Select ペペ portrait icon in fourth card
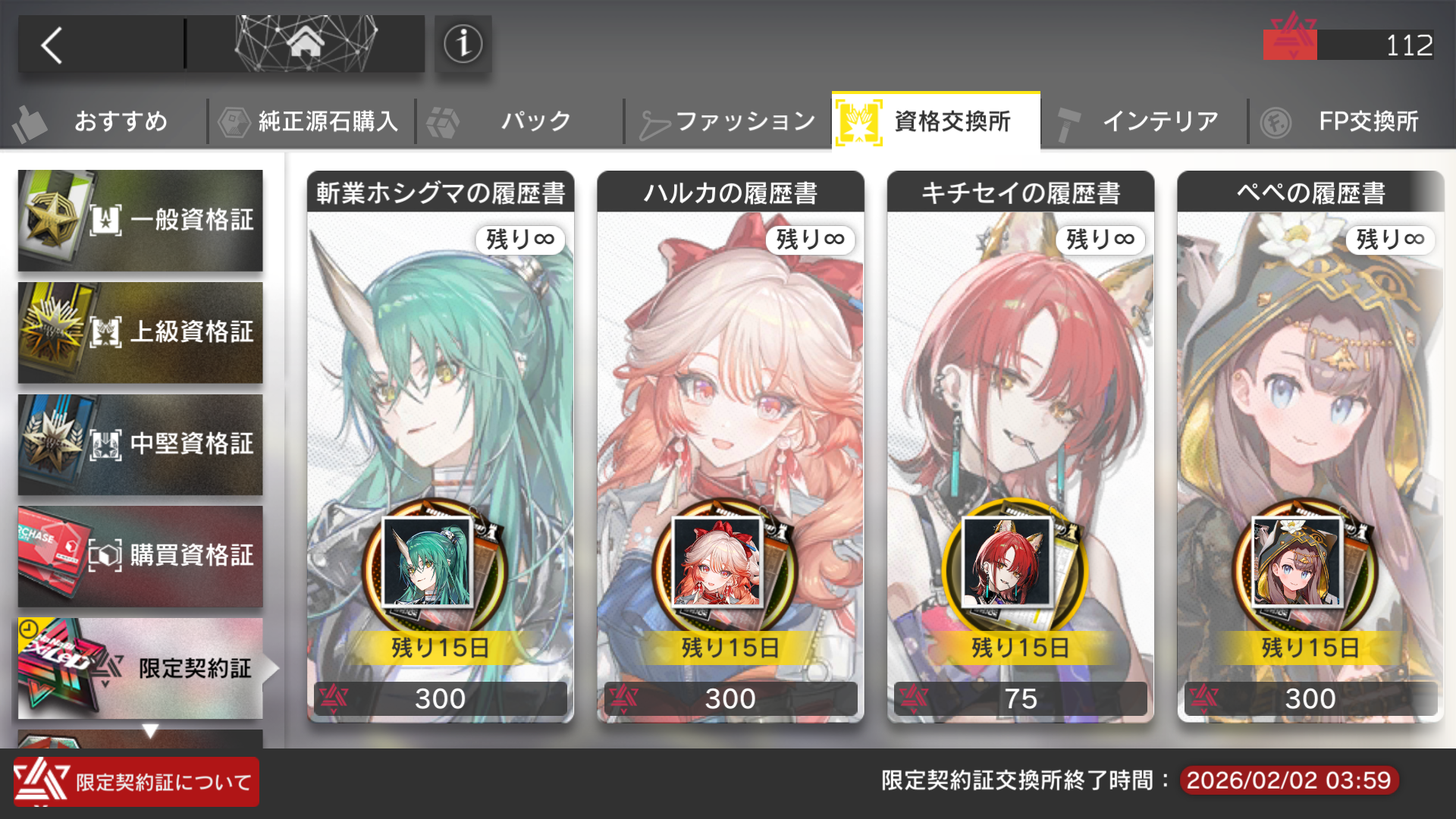The height and width of the screenshot is (819, 1456). coord(1298,562)
